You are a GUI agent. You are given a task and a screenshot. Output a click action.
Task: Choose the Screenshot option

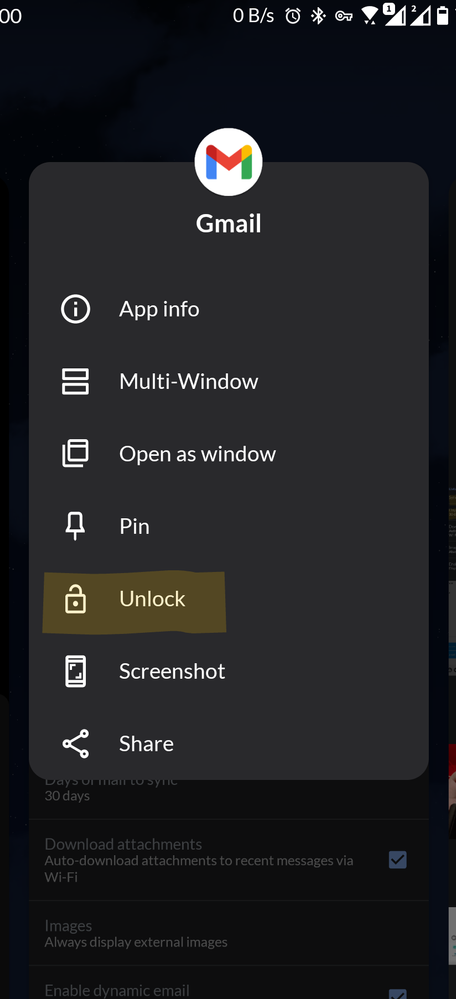click(x=228, y=672)
